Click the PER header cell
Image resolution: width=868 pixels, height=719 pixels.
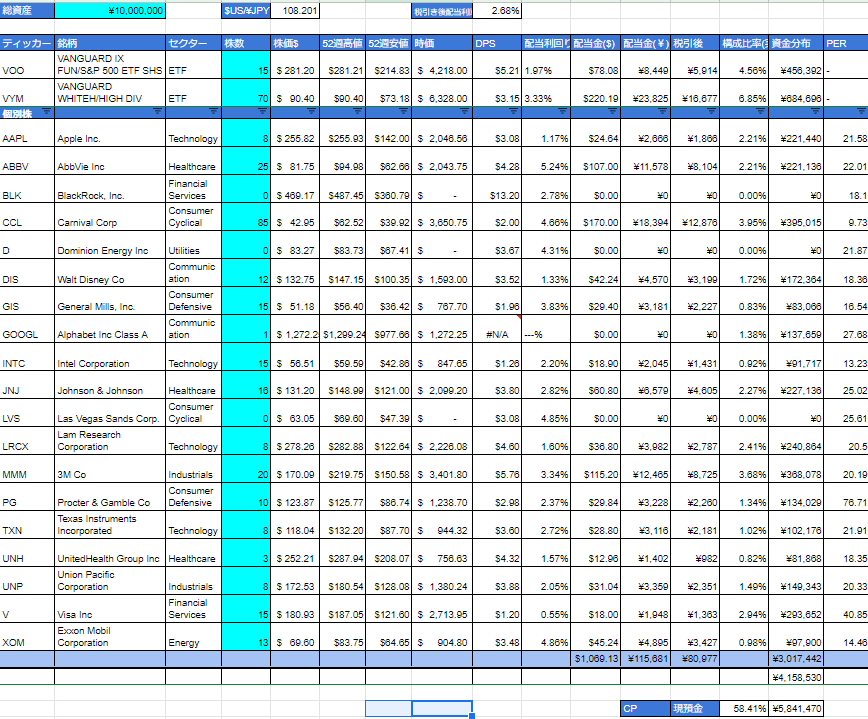coord(846,43)
